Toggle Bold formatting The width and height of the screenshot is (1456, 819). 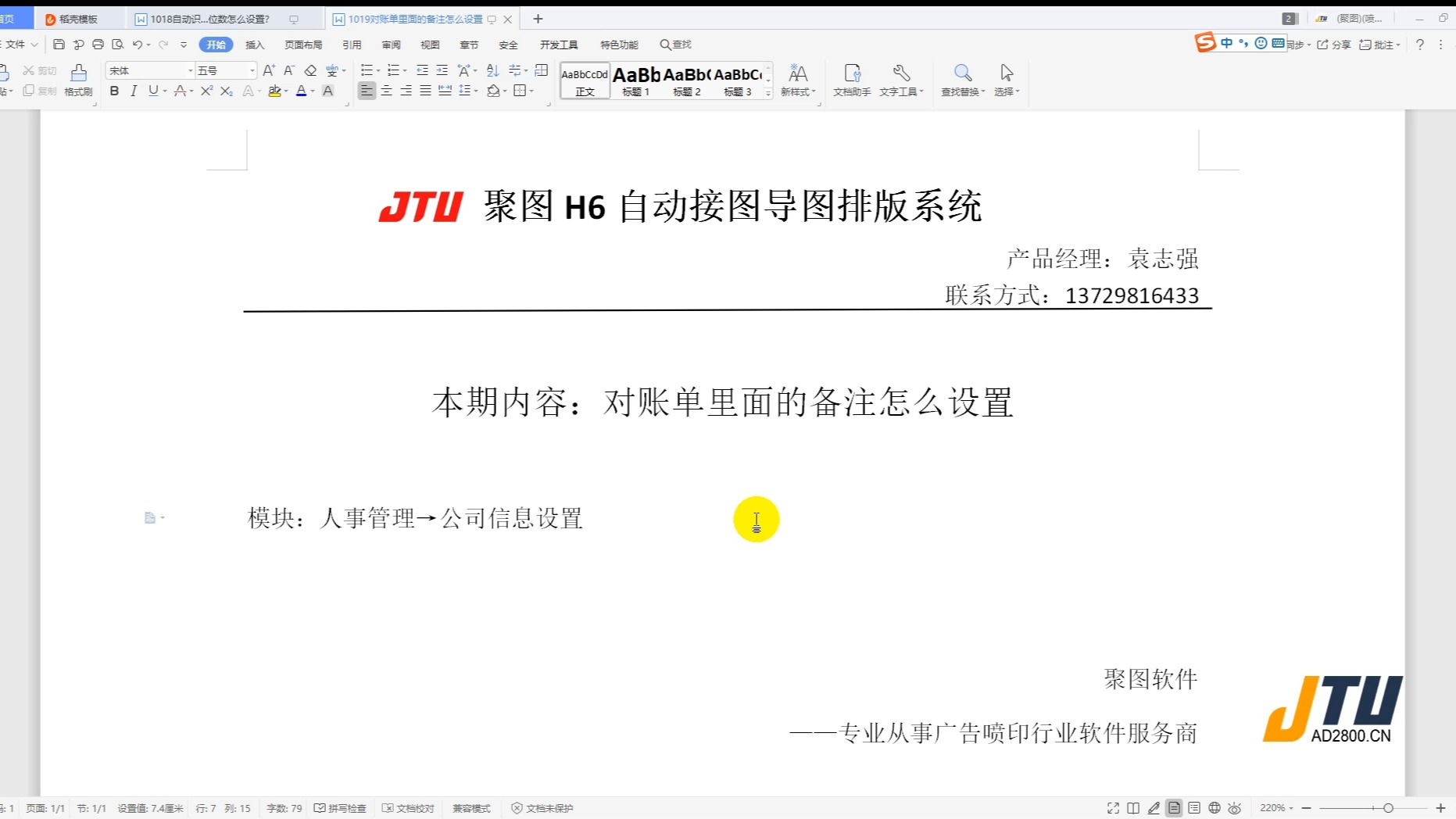pyautogui.click(x=114, y=91)
